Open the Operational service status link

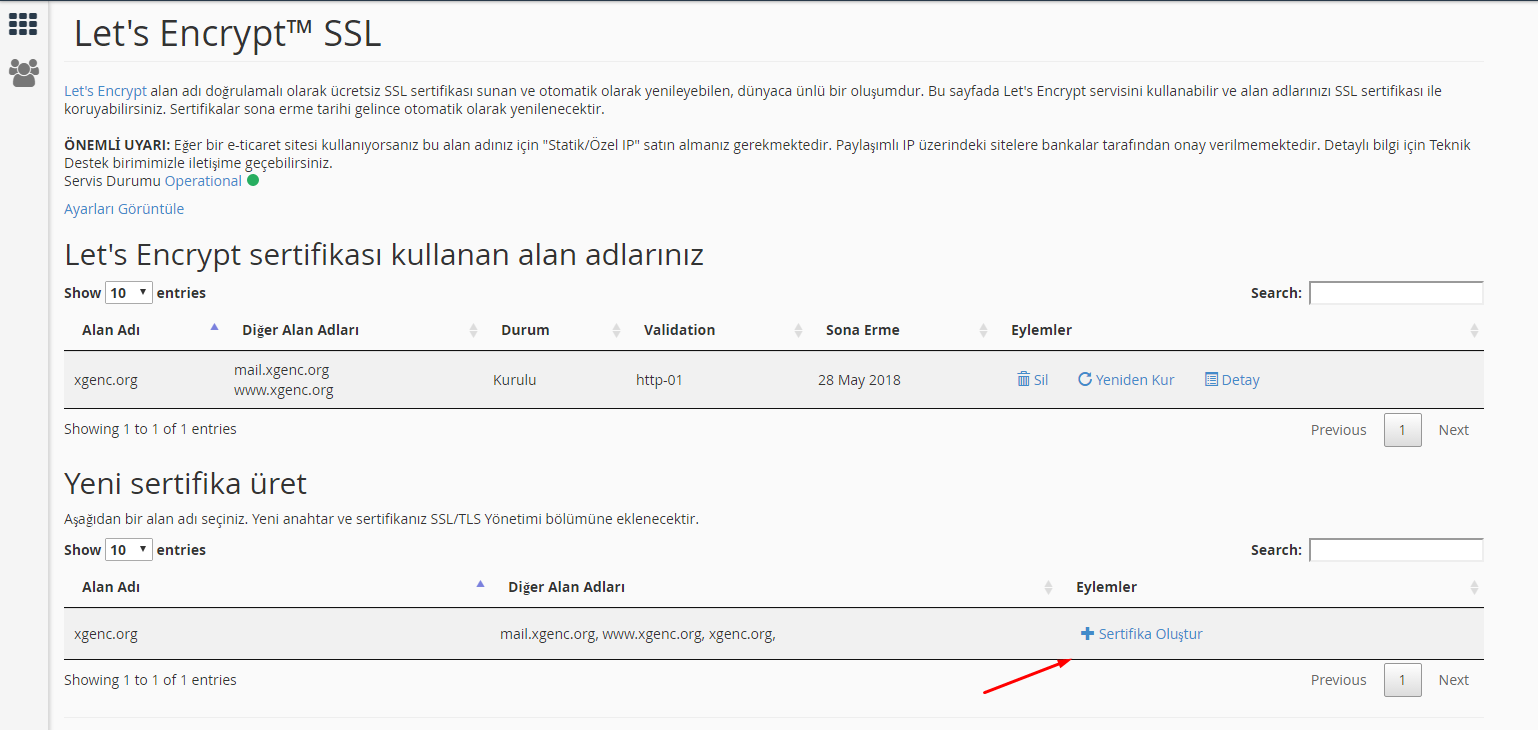[203, 181]
